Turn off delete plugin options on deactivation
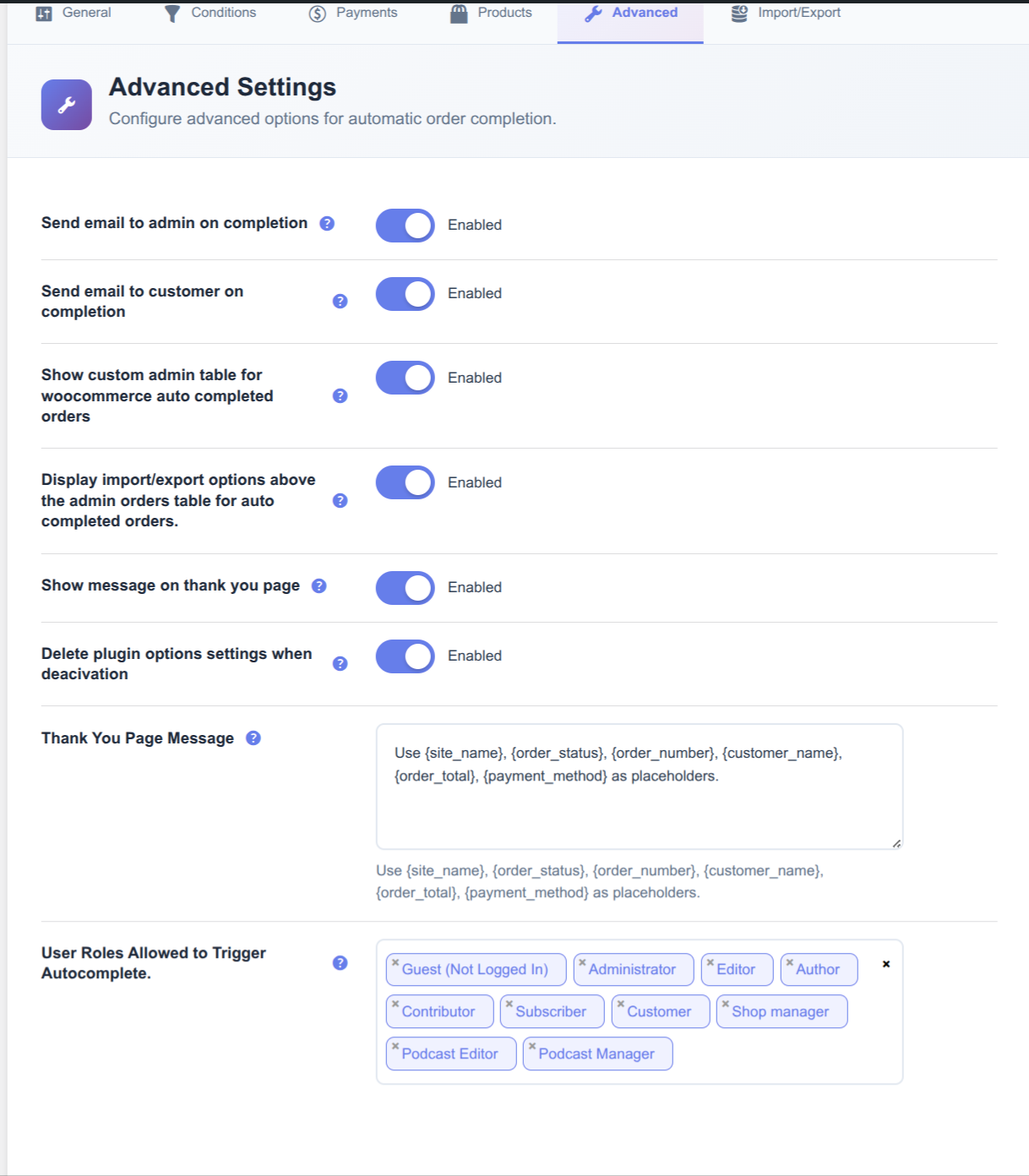Screen dimensions: 1029x1176 (405, 656)
